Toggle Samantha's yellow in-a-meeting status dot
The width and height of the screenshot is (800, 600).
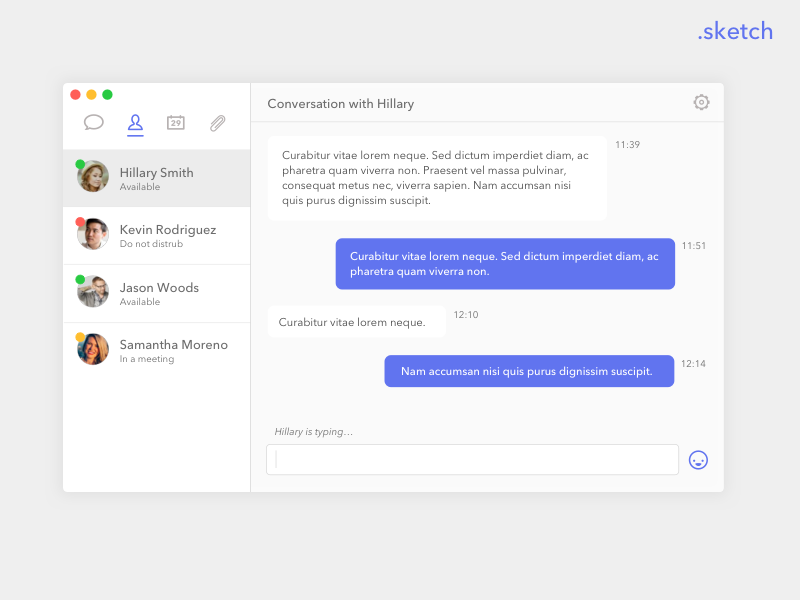81,337
